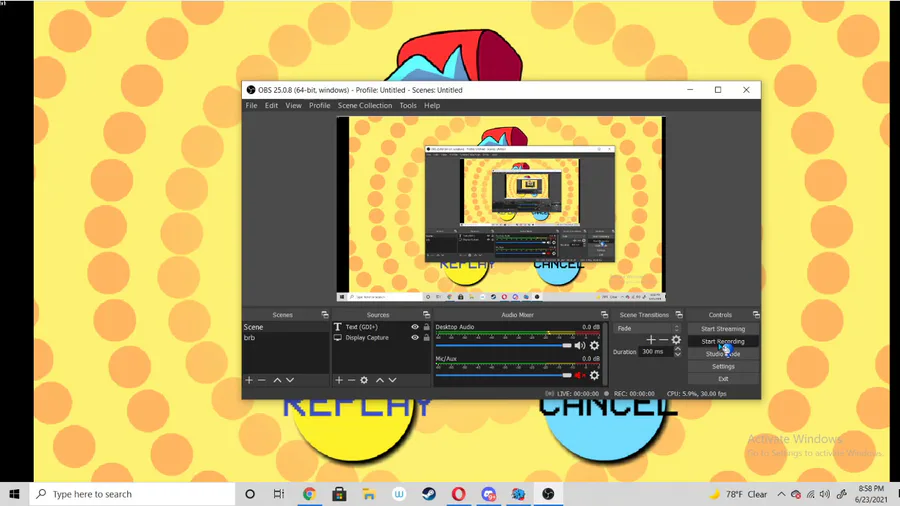Viewport: 900px width, 506px height.
Task: Pop out the Scene Transitions dock
Action: (x=679, y=314)
